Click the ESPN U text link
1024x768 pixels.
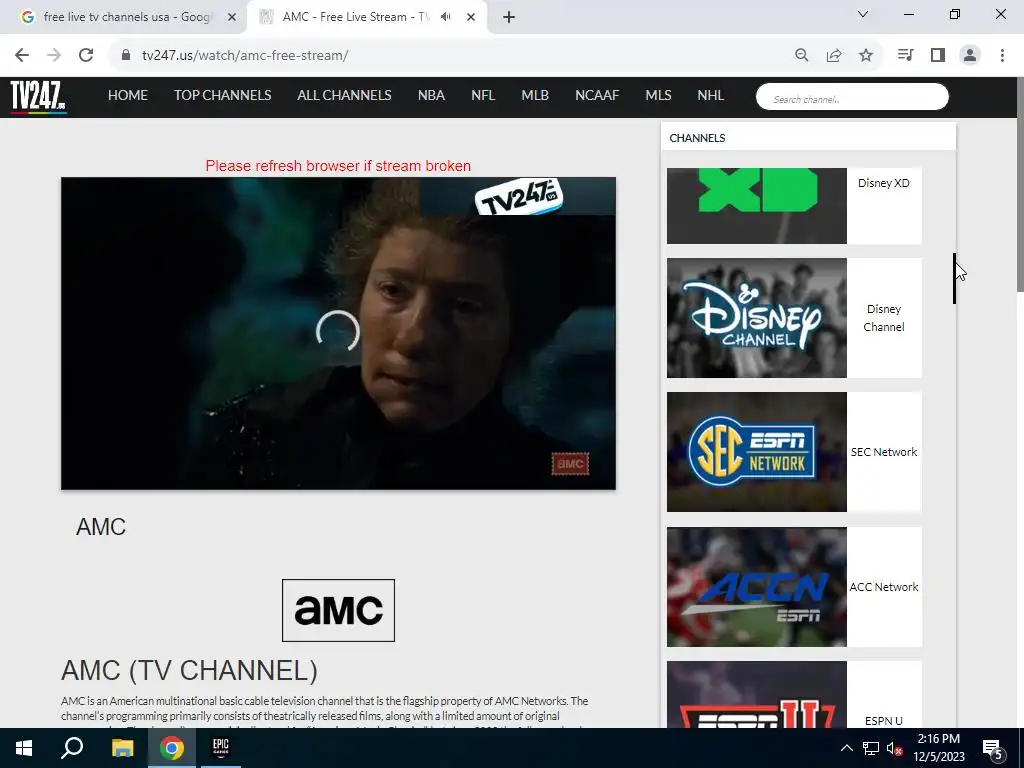884,721
